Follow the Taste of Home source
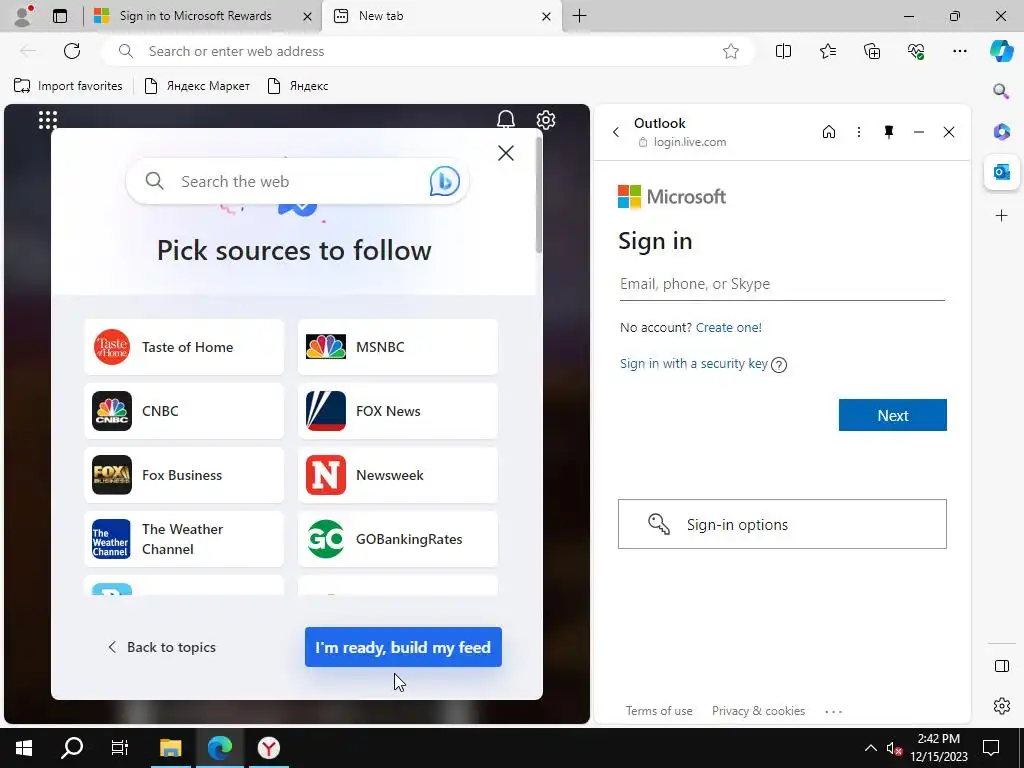This screenshot has height=768, width=1024. [184, 347]
